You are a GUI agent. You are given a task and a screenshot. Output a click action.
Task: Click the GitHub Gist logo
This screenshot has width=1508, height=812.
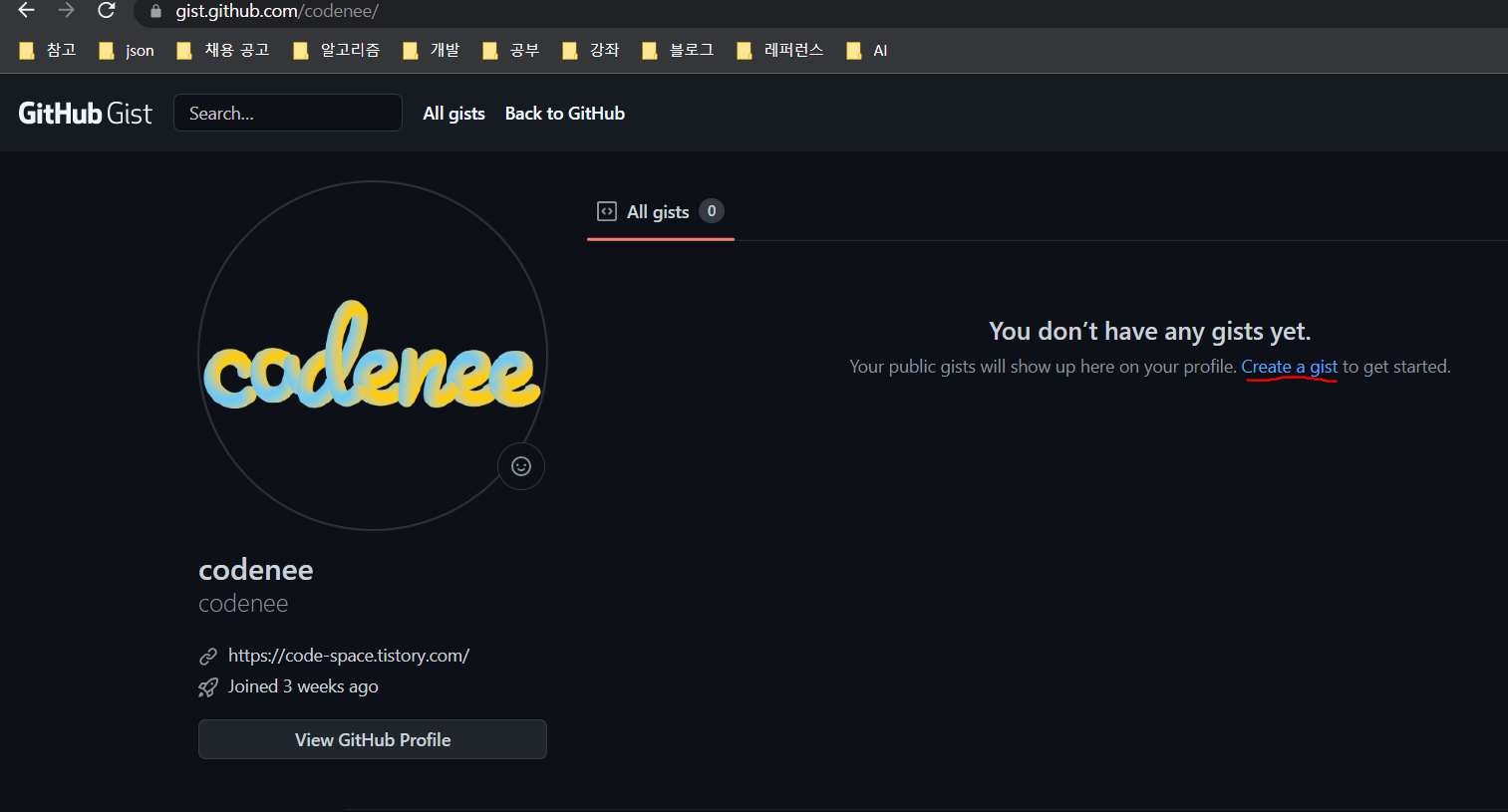coord(86,114)
